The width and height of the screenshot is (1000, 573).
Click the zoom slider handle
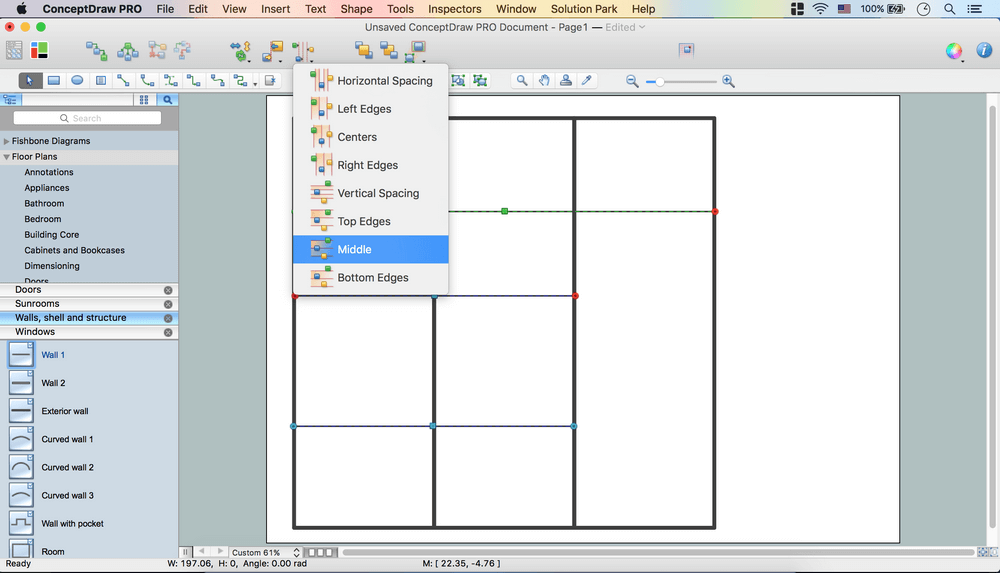click(x=660, y=82)
